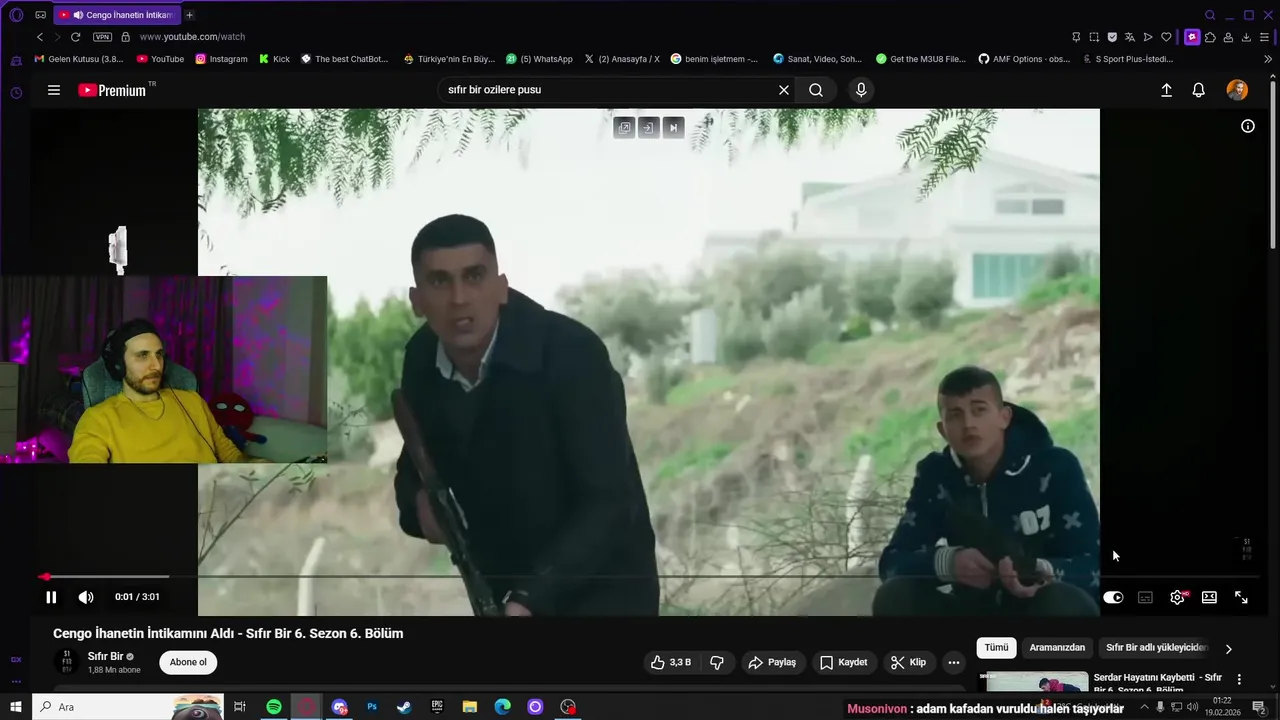The height and width of the screenshot is (720, 1280).
Task: Add page to favorites heart icon
Action: tap(1166, 37)
